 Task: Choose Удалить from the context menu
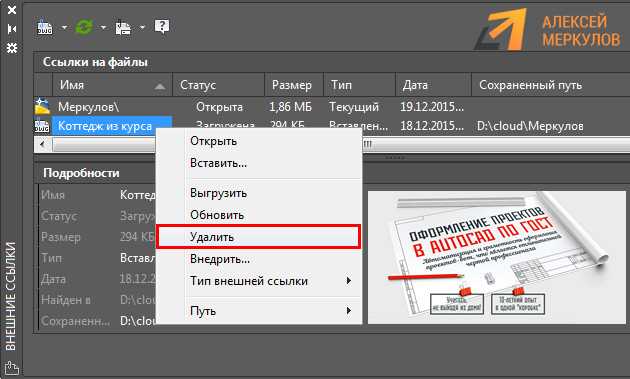click(x=259, y=237)
